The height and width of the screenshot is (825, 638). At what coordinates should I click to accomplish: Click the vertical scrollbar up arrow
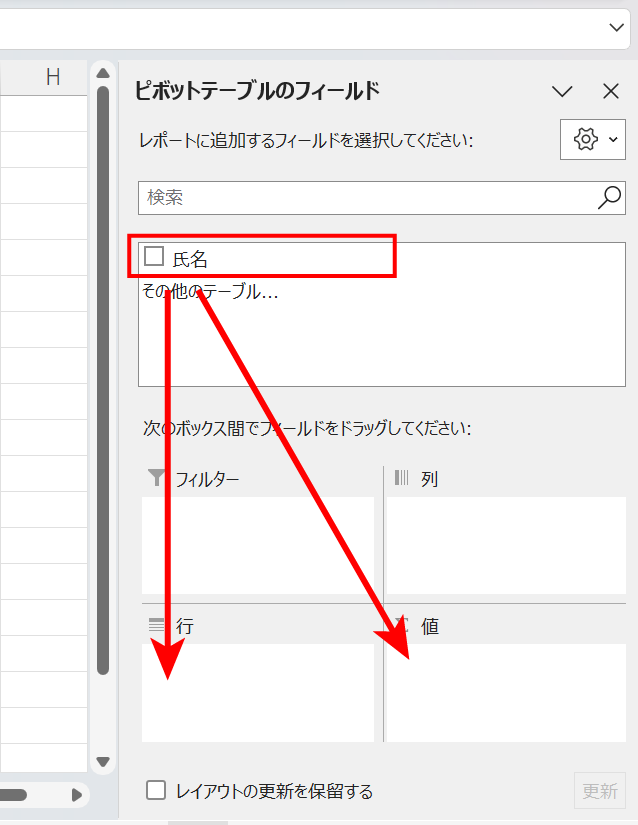pos(103,73)
